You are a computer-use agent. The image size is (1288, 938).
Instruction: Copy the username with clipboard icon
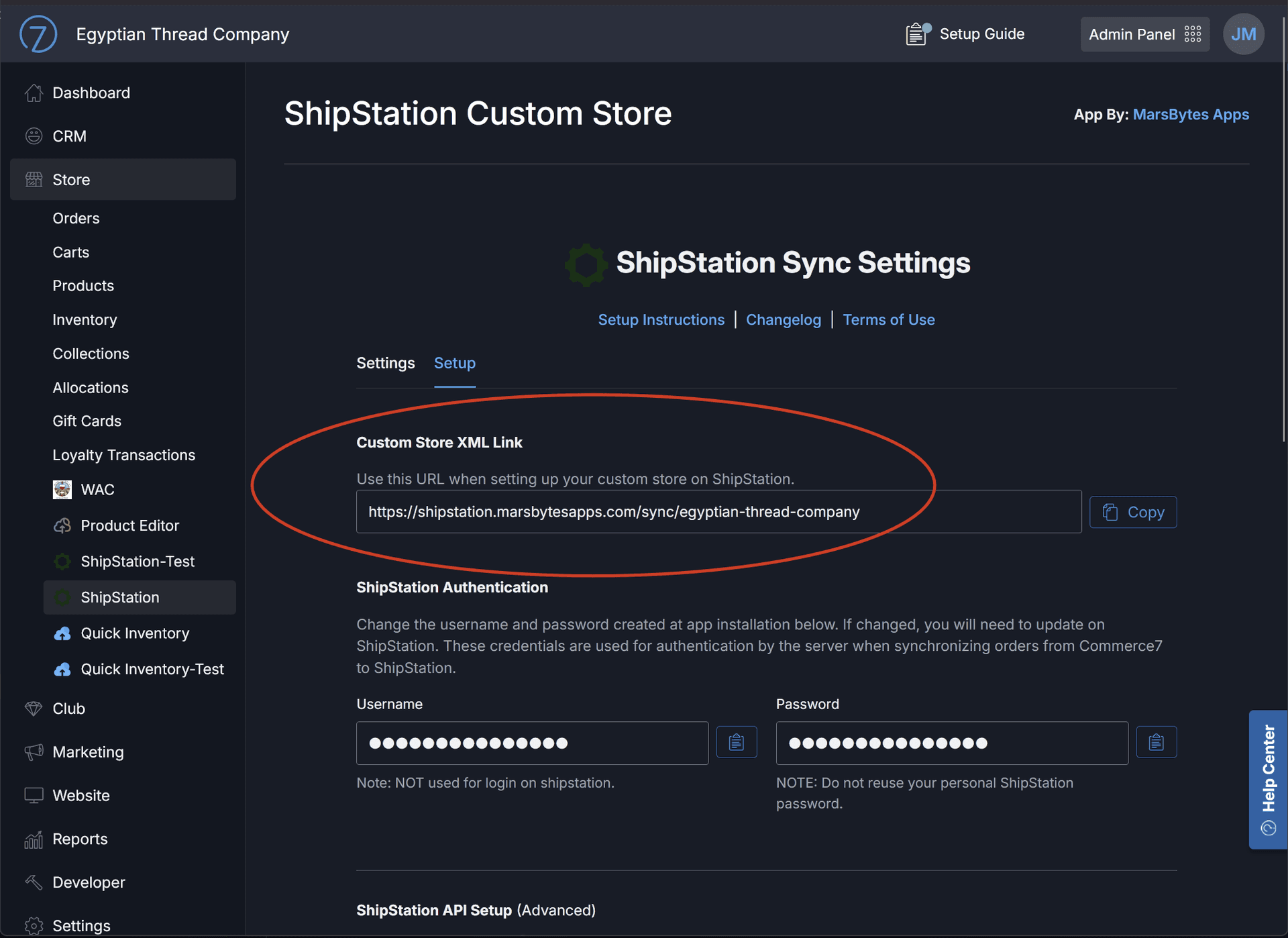pos(737,741)
